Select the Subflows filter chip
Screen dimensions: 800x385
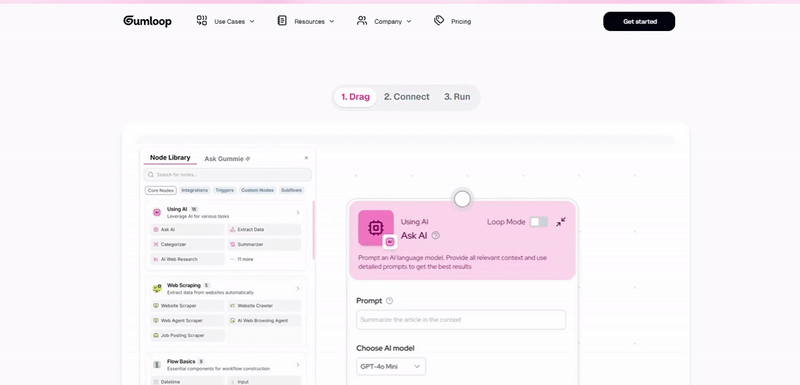[x=291, y=190]
